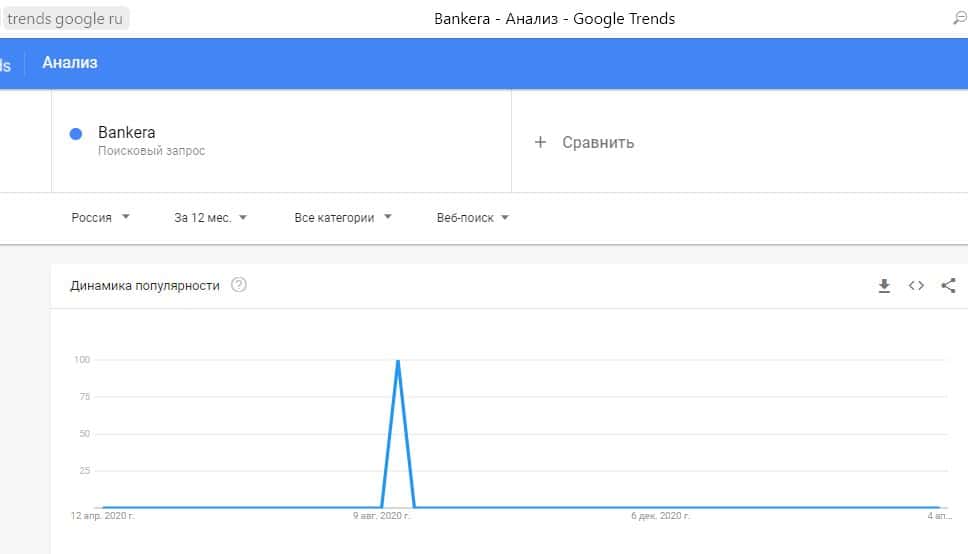
Task: Click the chart peak at value 100
Action: (398, 361)
